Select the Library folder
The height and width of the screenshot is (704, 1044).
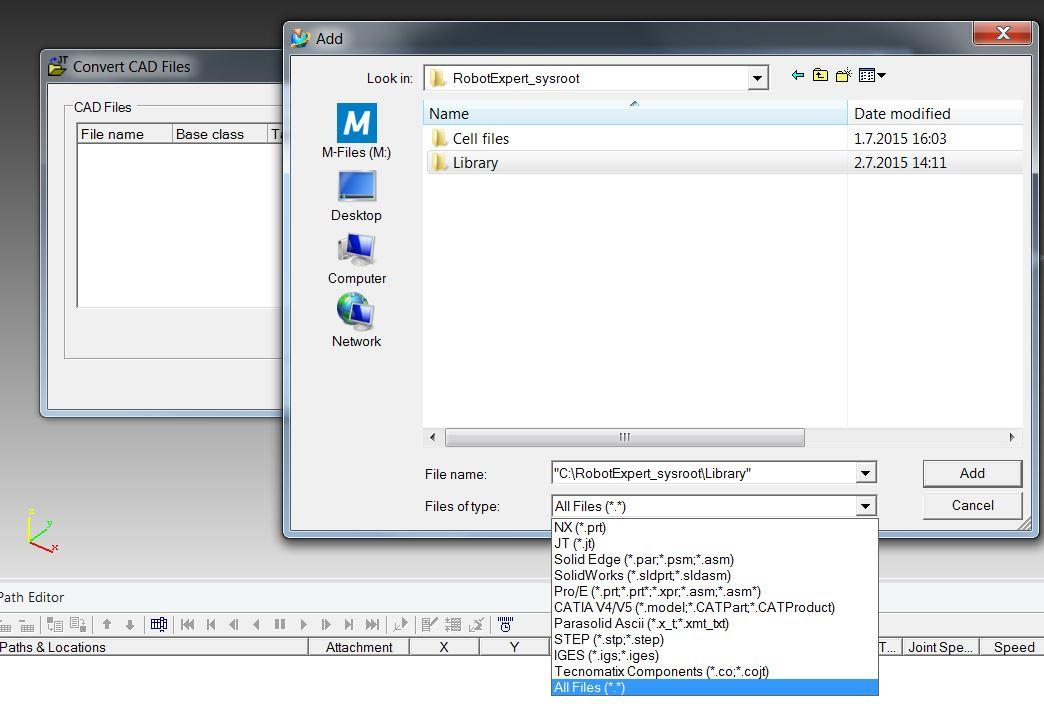(x=723, y=163)
